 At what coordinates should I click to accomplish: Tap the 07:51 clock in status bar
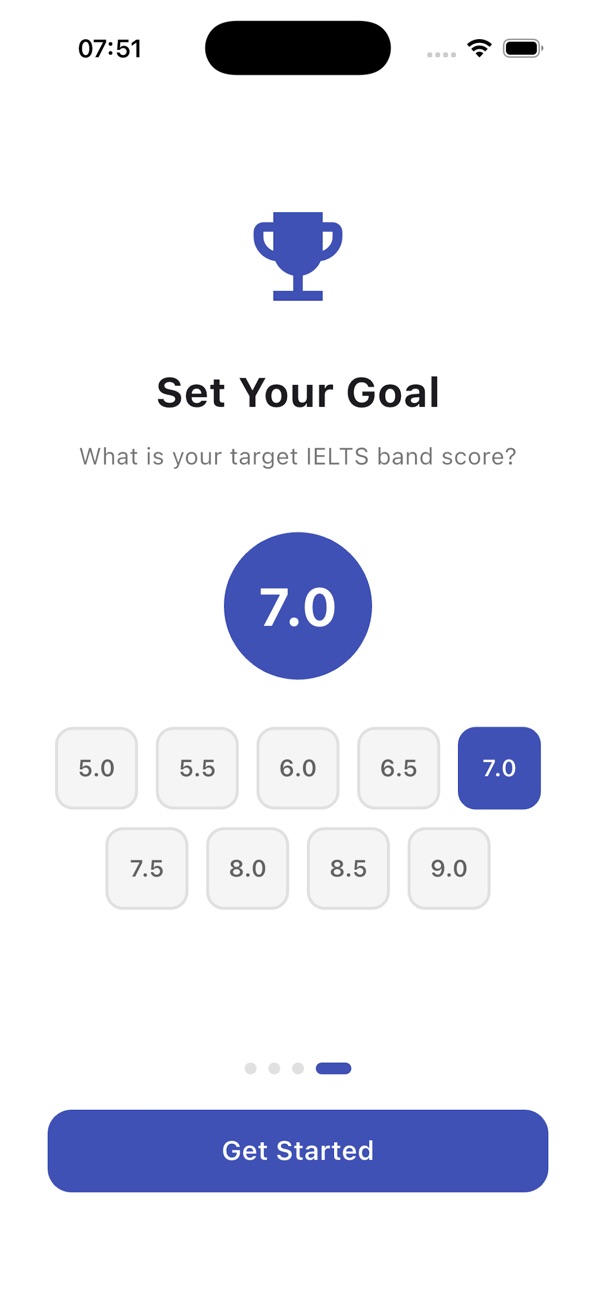(x=110, y=48)
